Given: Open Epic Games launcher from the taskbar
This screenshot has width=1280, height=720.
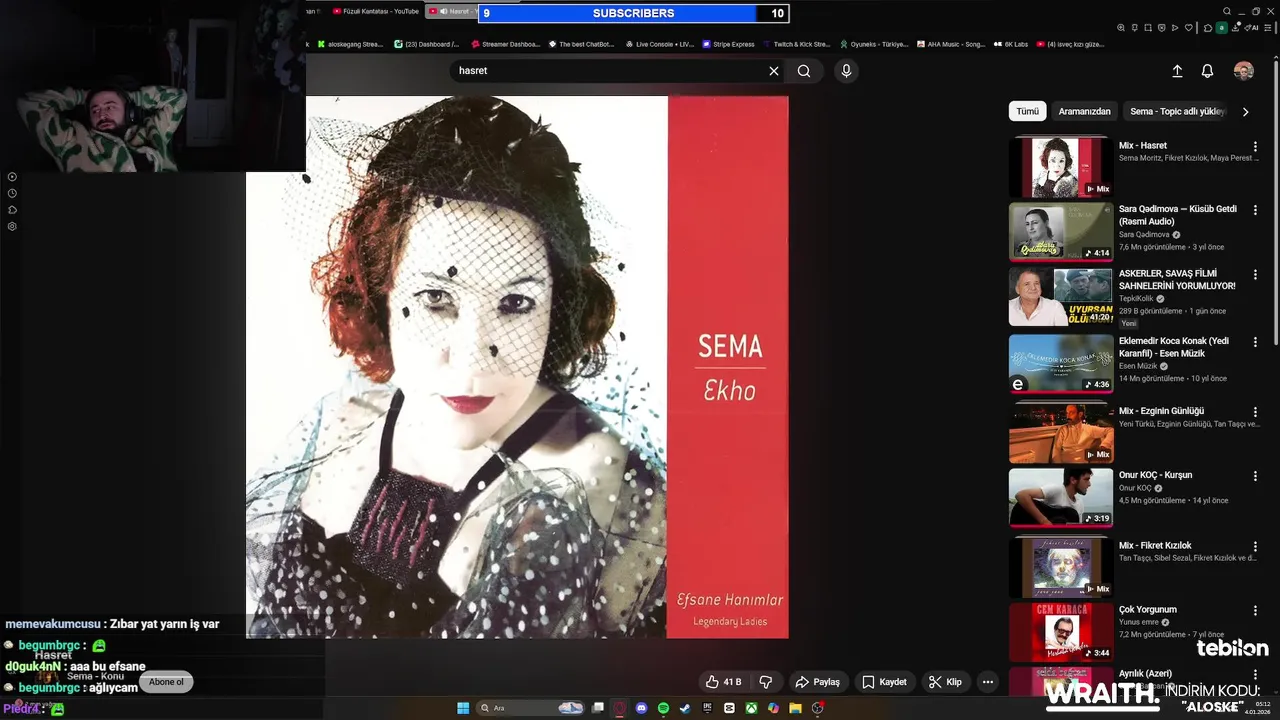Looking at the screenshot, I should (x=707, y=708).
